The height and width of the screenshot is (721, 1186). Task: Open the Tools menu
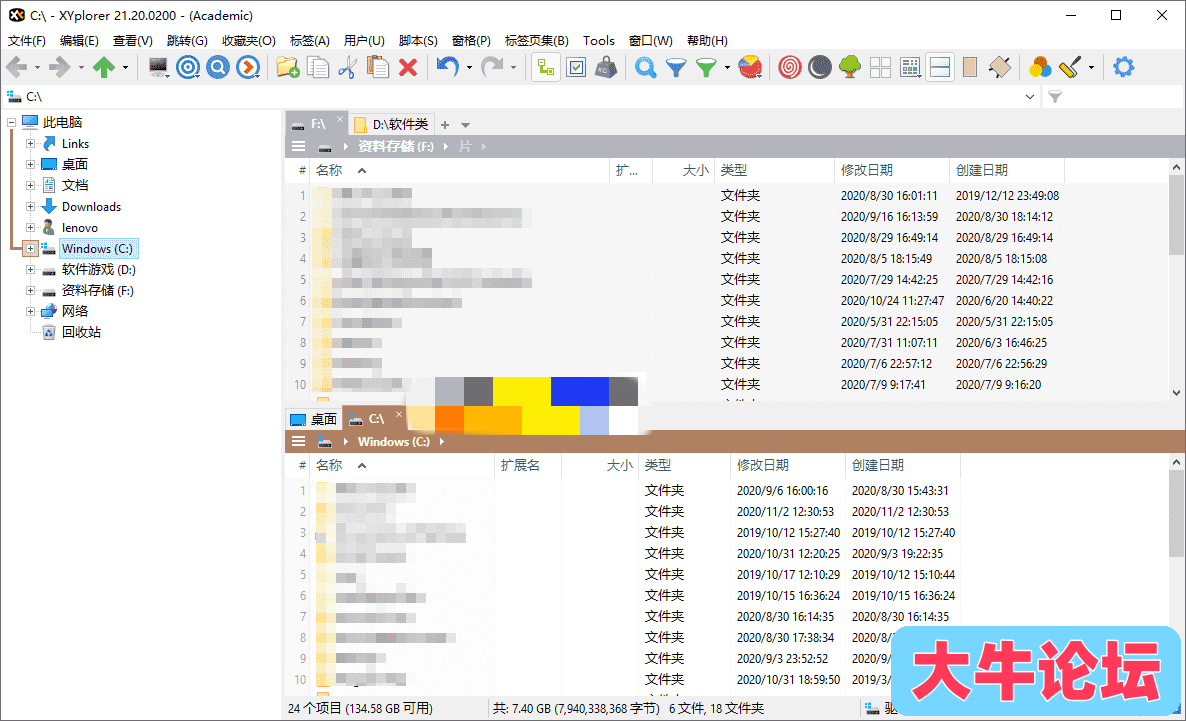pos(598,41)
